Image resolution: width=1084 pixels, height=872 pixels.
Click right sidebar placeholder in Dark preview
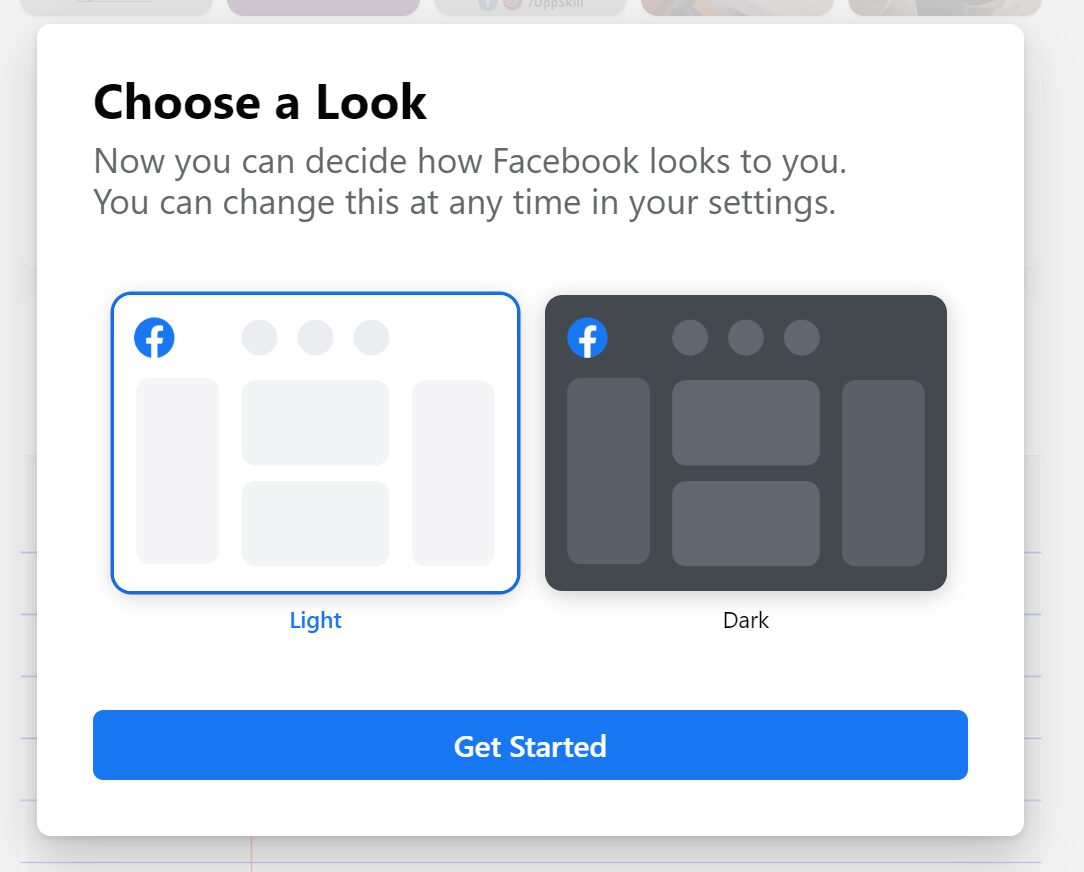884,472
